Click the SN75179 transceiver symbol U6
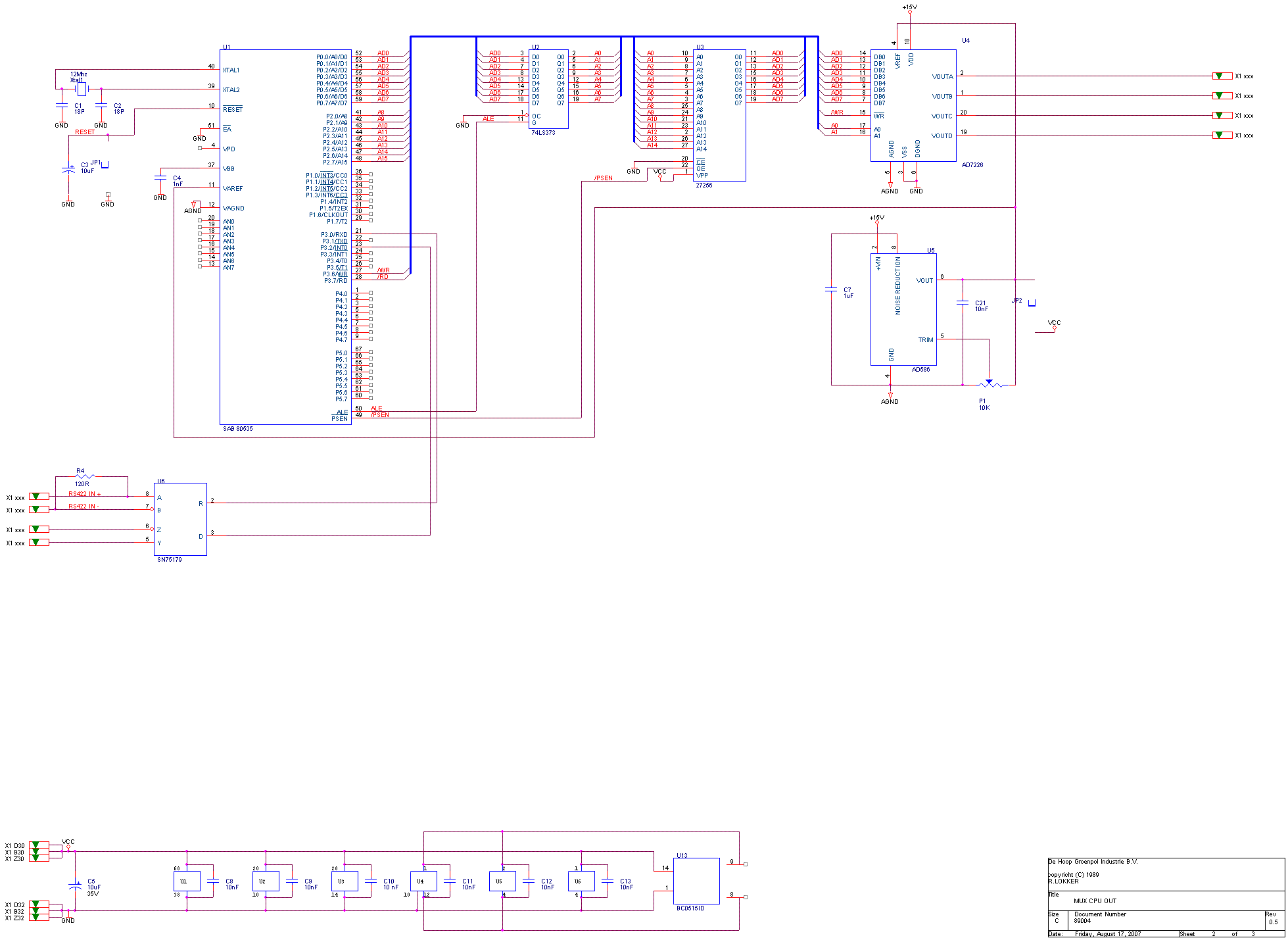This screenshot has height=940, width=1288. click(x=179, y=520)
